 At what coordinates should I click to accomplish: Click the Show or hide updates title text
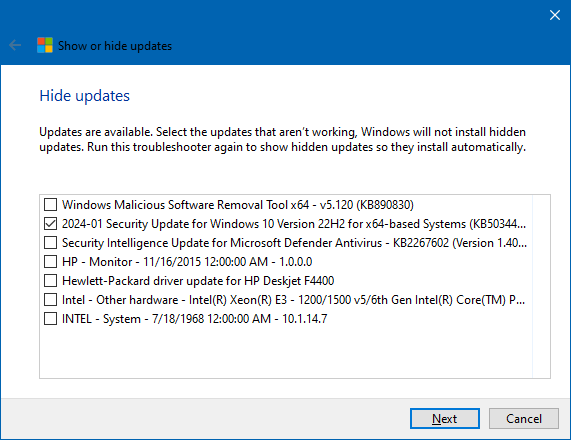pyautogui.click(x=115, y=46)
